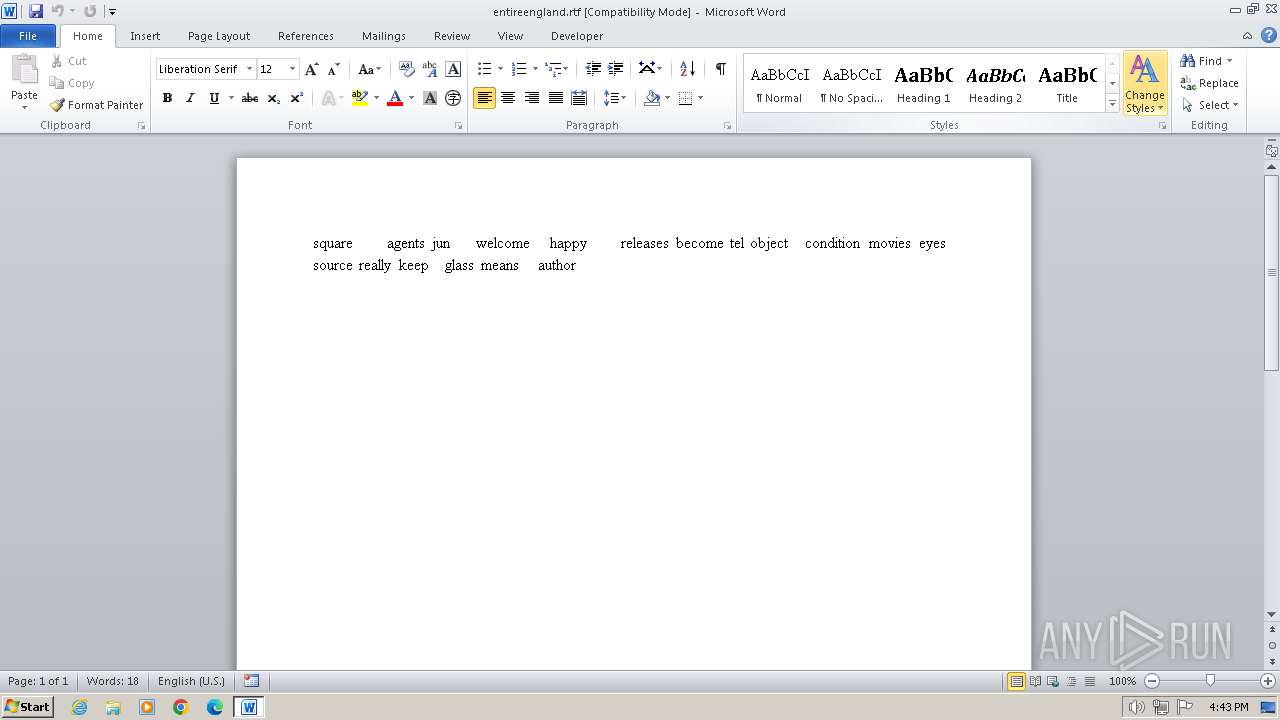Viewport: 1280px width, 720px height.
Task: Click the zoom slider handle
Action: [x=1210, y=681]
